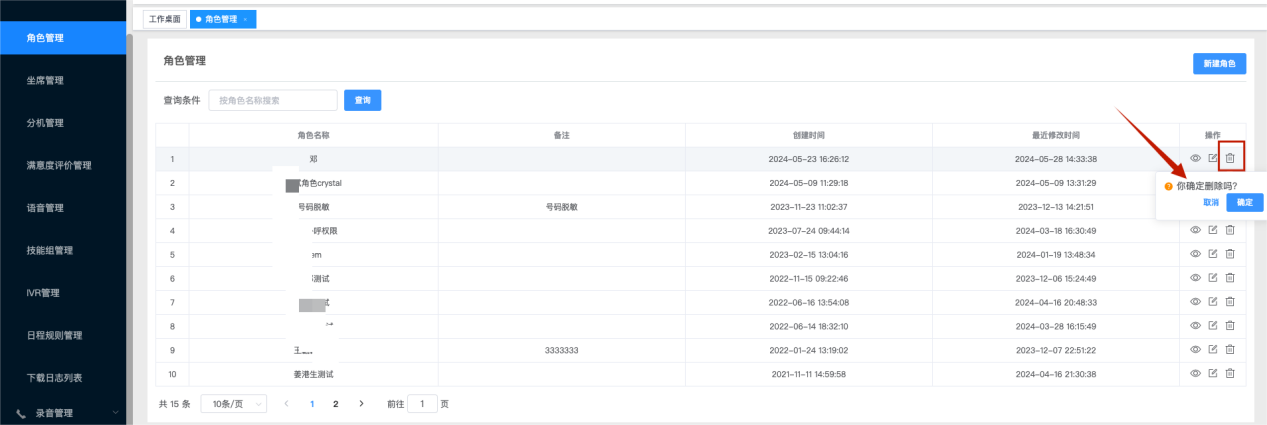The width and height of the screenshot is (1267, 425).
Task: Edit role modified 2024-04-16 20:48:33
Action: click(1213, 302)
